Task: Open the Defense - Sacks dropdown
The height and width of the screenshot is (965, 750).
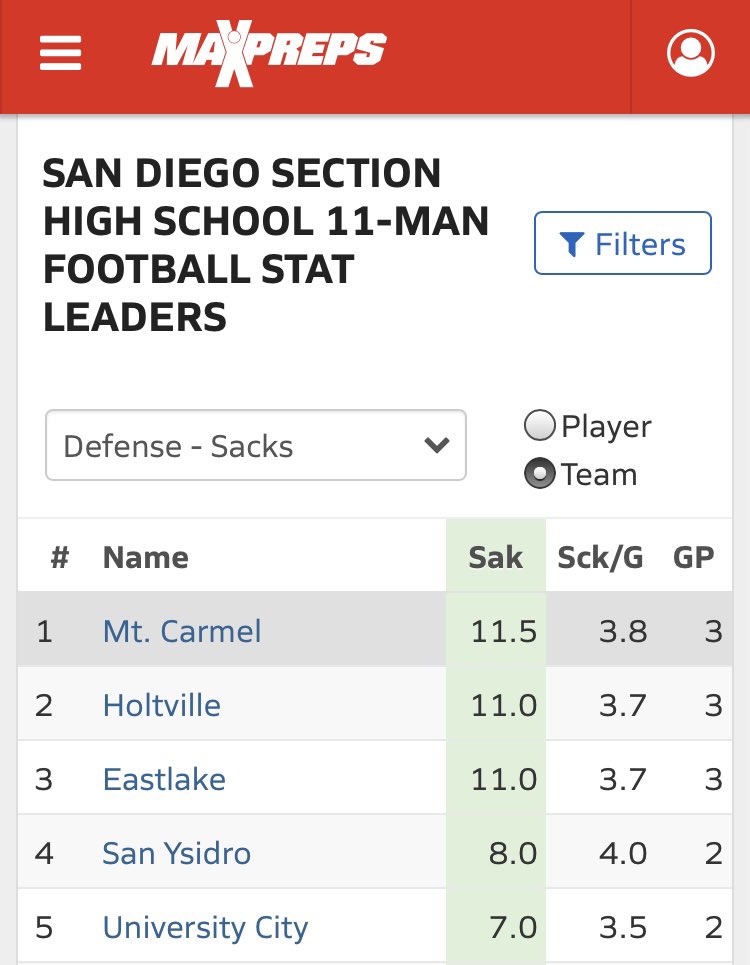Action: (x=255, y=445)
